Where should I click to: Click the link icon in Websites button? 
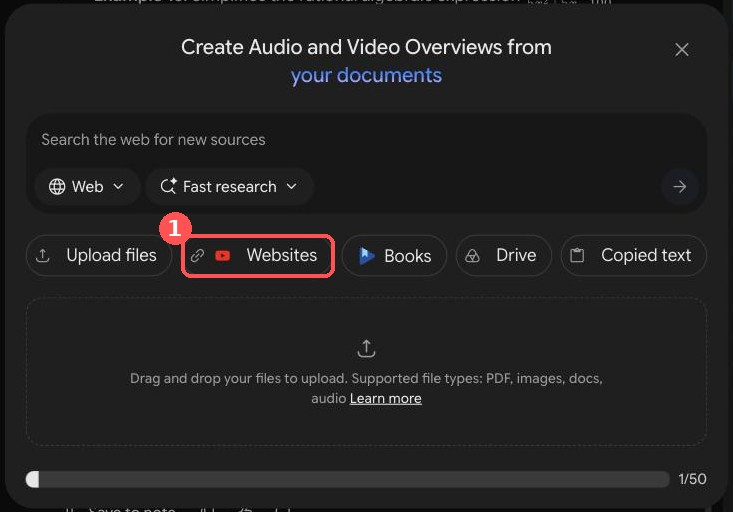tap(197, 255)
